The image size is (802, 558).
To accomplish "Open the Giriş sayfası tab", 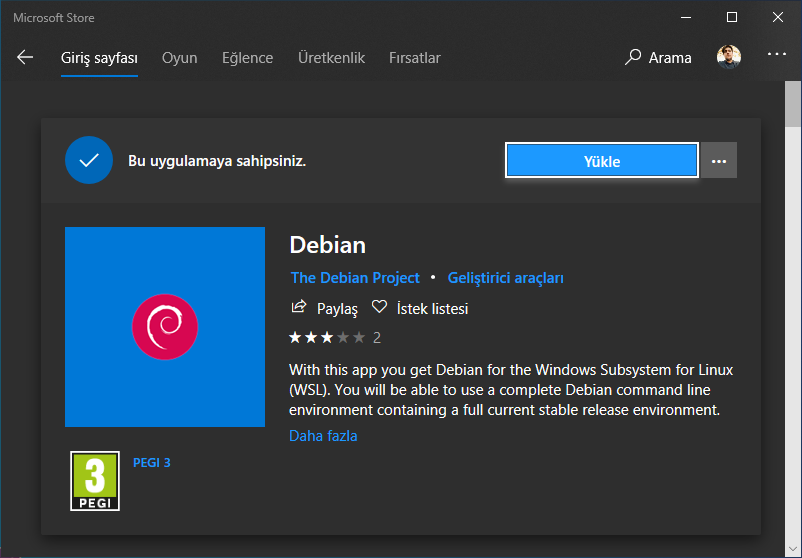I will (99, 58).
